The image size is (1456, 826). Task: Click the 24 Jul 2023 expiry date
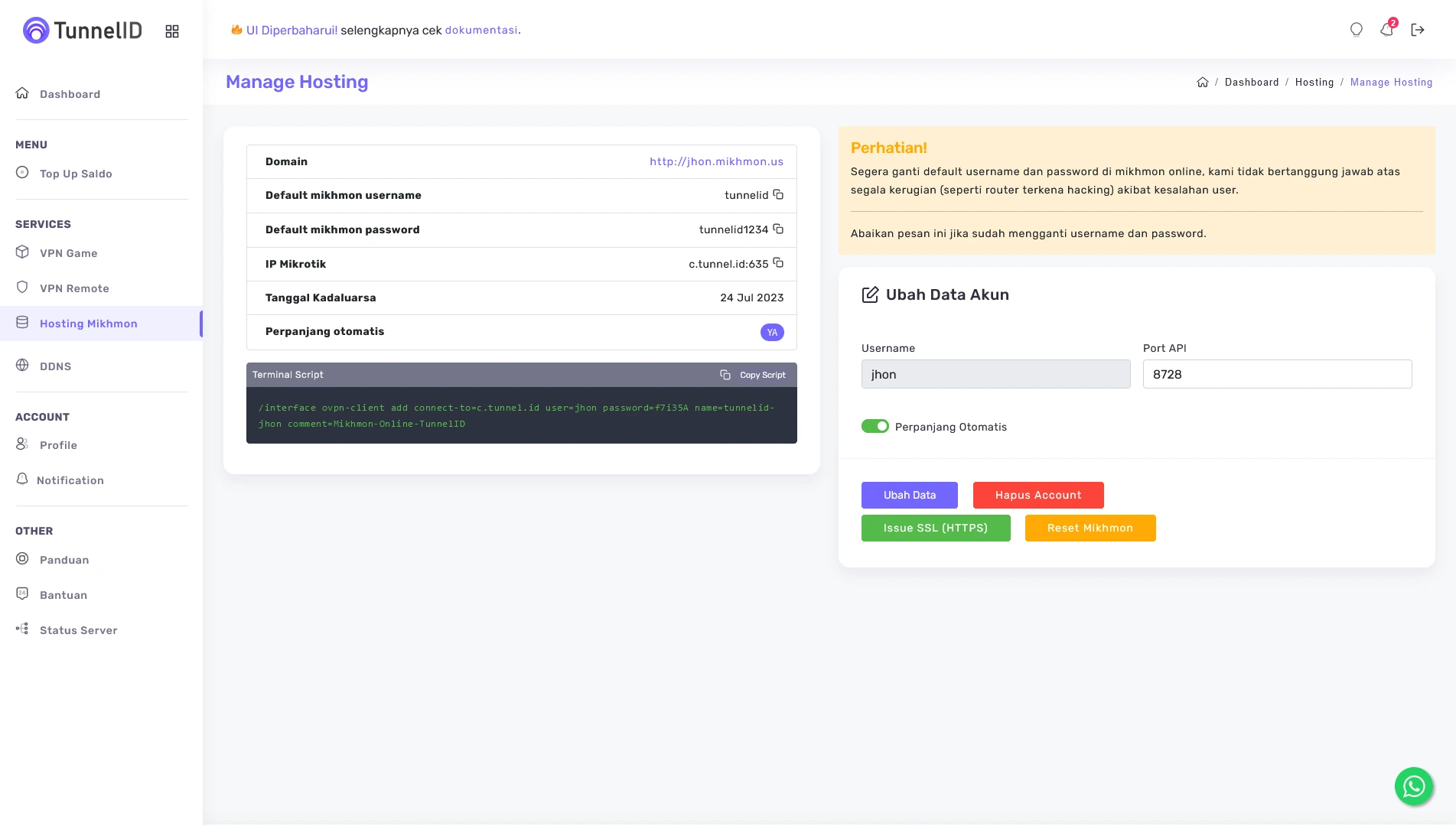pyautogui.click(x=751, y=298)
